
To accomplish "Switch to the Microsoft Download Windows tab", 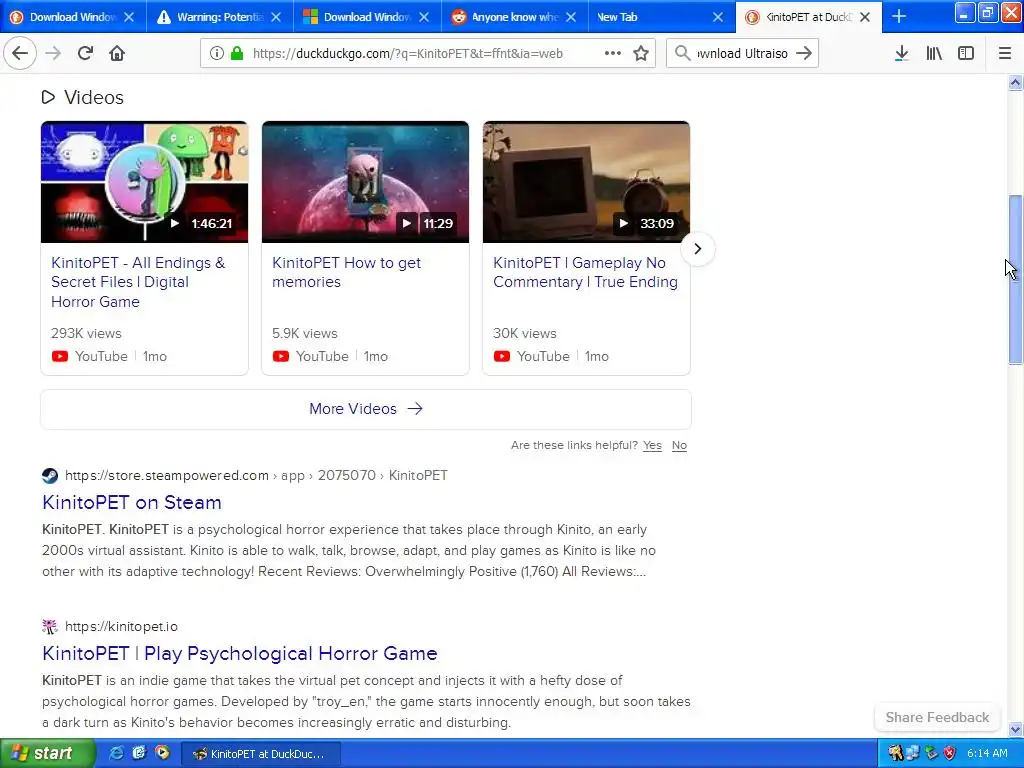I will tap(367, 17).
